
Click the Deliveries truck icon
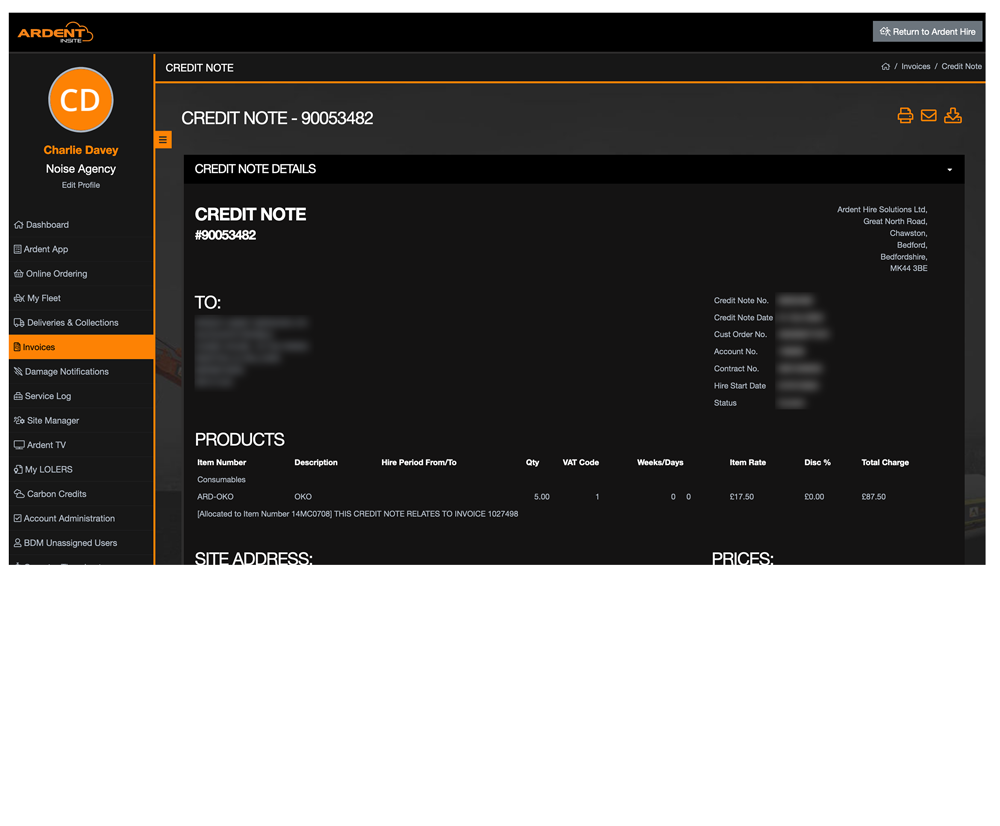(x=19, y=323)
